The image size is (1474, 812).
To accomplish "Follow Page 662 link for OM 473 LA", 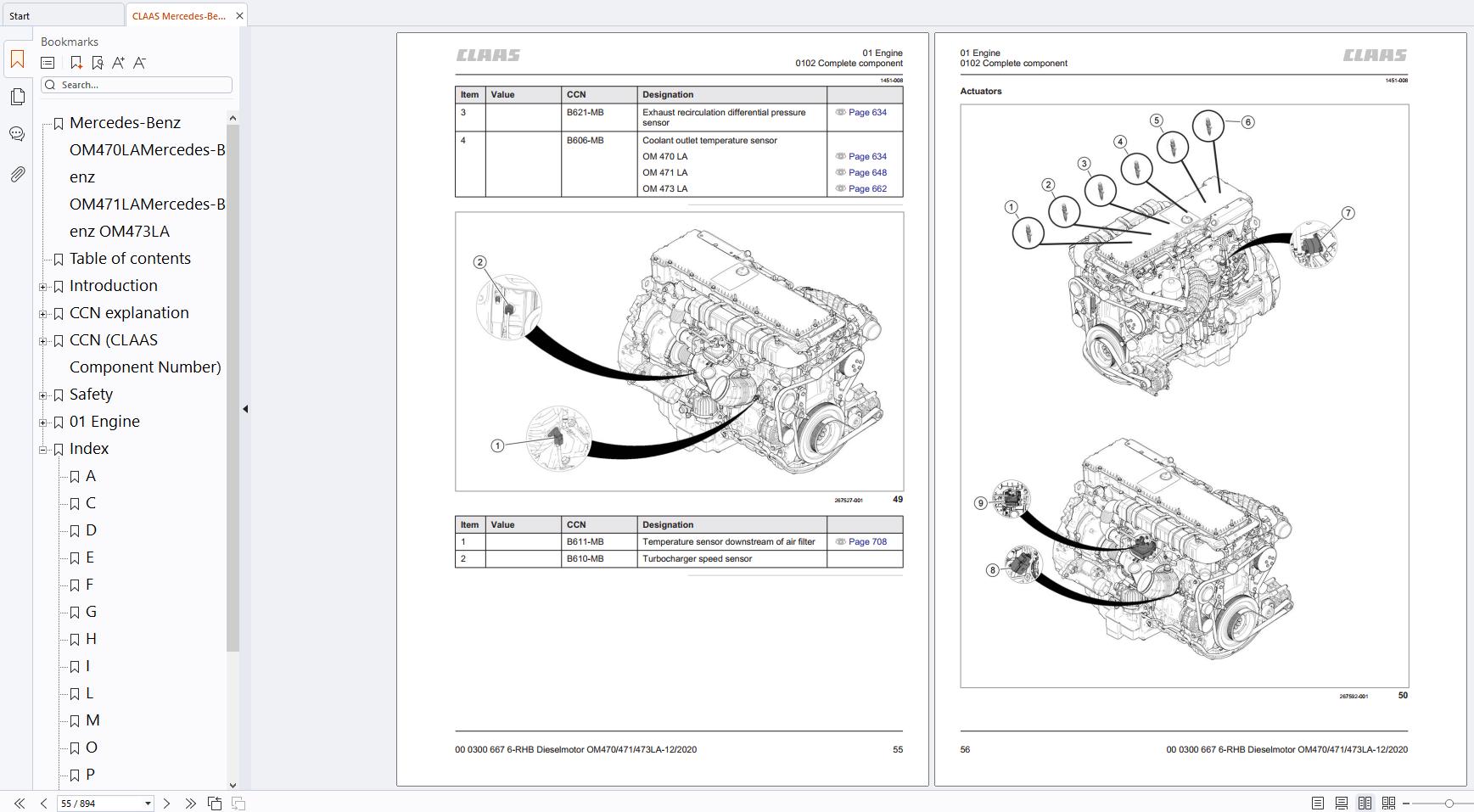I will [867, 188].
